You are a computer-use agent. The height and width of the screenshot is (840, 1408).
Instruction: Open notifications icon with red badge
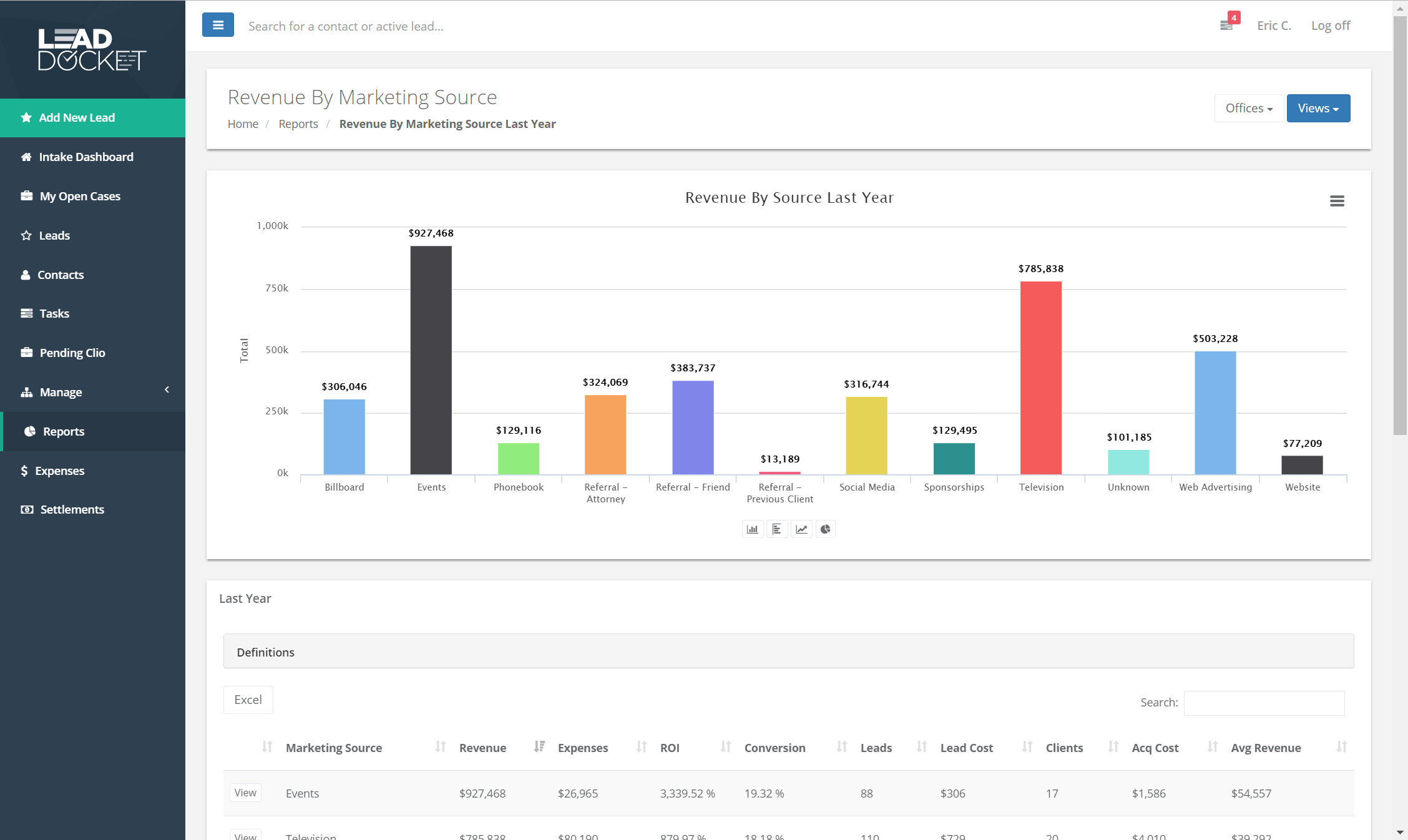[1227, 25]
